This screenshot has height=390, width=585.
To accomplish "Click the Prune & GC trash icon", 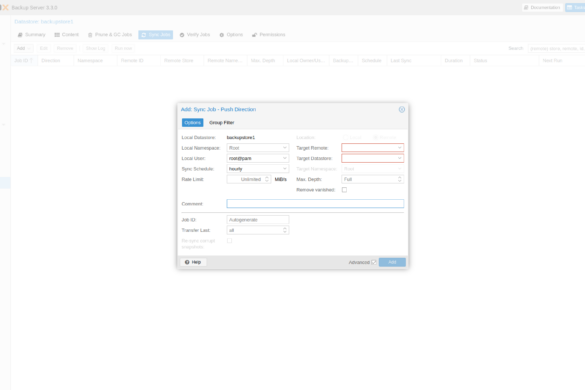I will tap(90, 35).
